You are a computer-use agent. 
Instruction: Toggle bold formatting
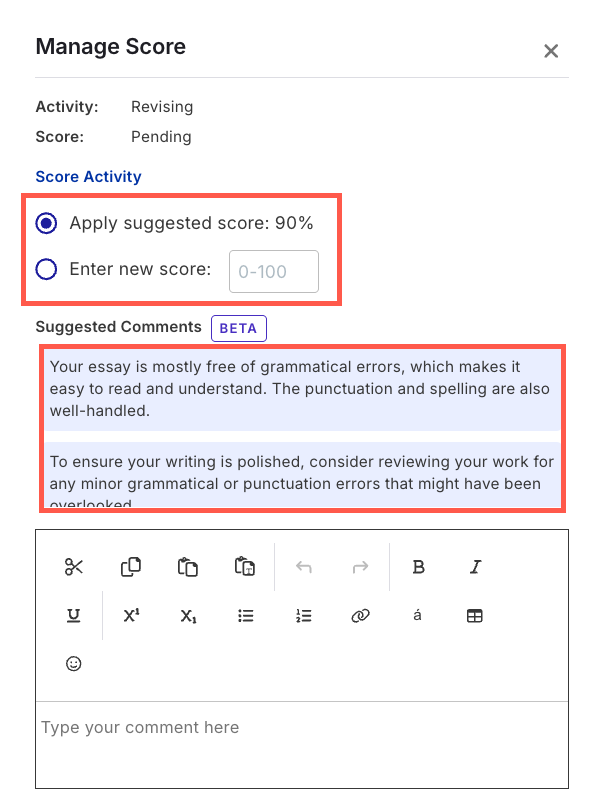pos(419,567)
